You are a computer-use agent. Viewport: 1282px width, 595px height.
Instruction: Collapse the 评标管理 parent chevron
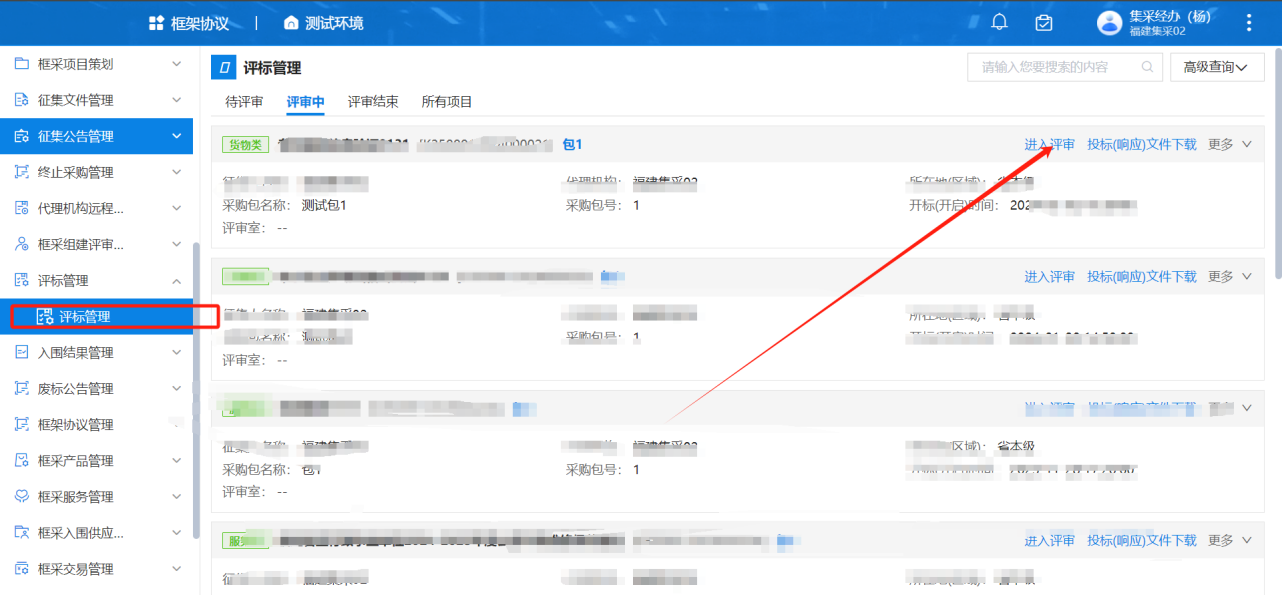pyautogui.click(x=177, y=280)
